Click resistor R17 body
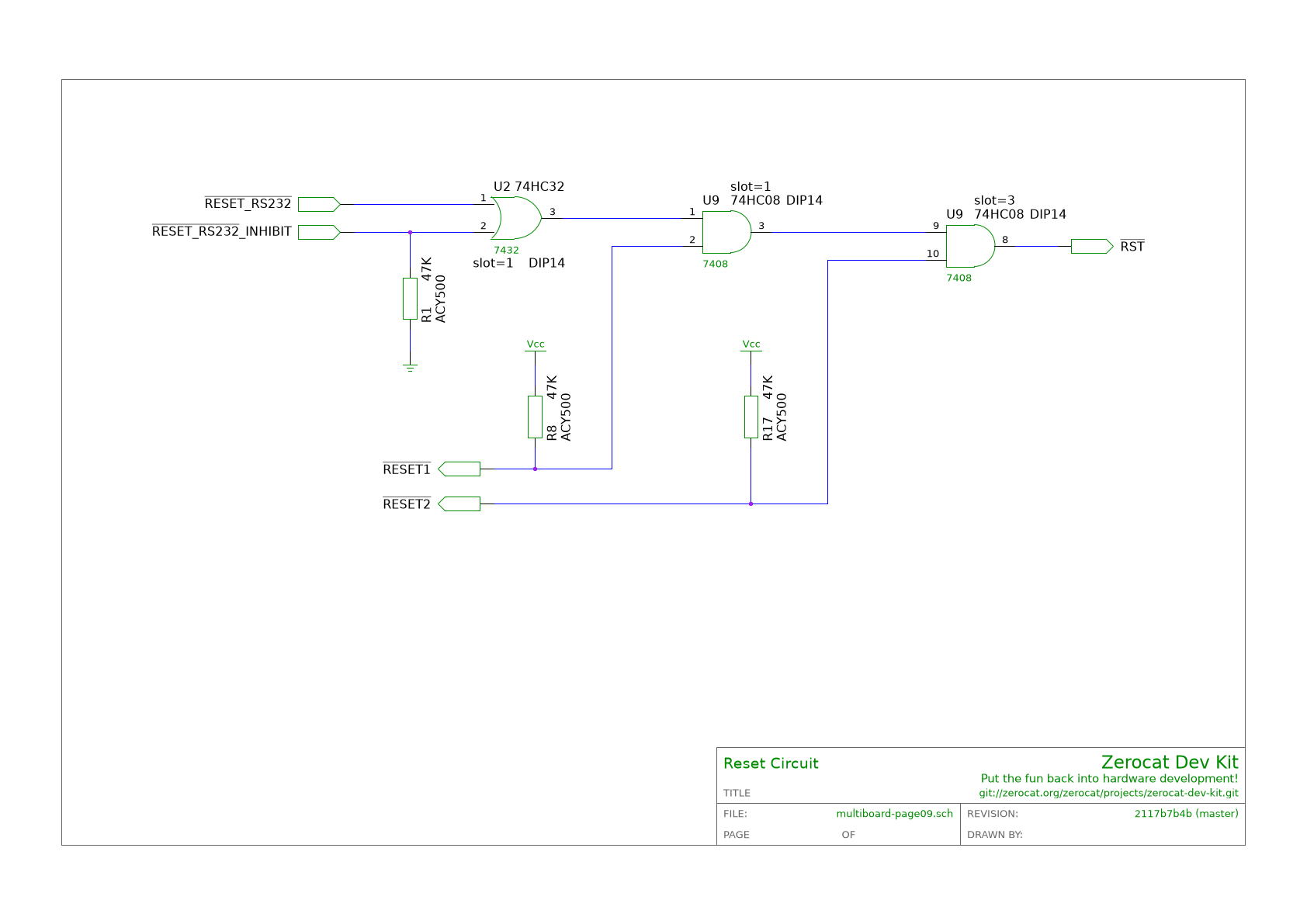 [x=751, y=417]
